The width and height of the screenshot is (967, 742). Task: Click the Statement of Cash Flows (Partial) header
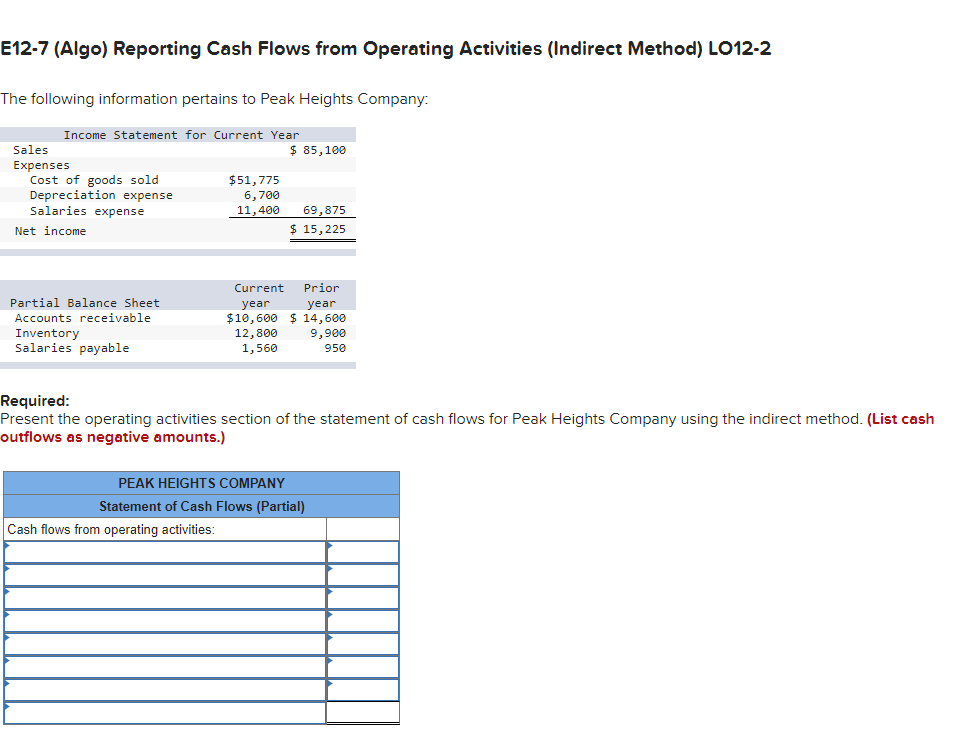(201, 506)
